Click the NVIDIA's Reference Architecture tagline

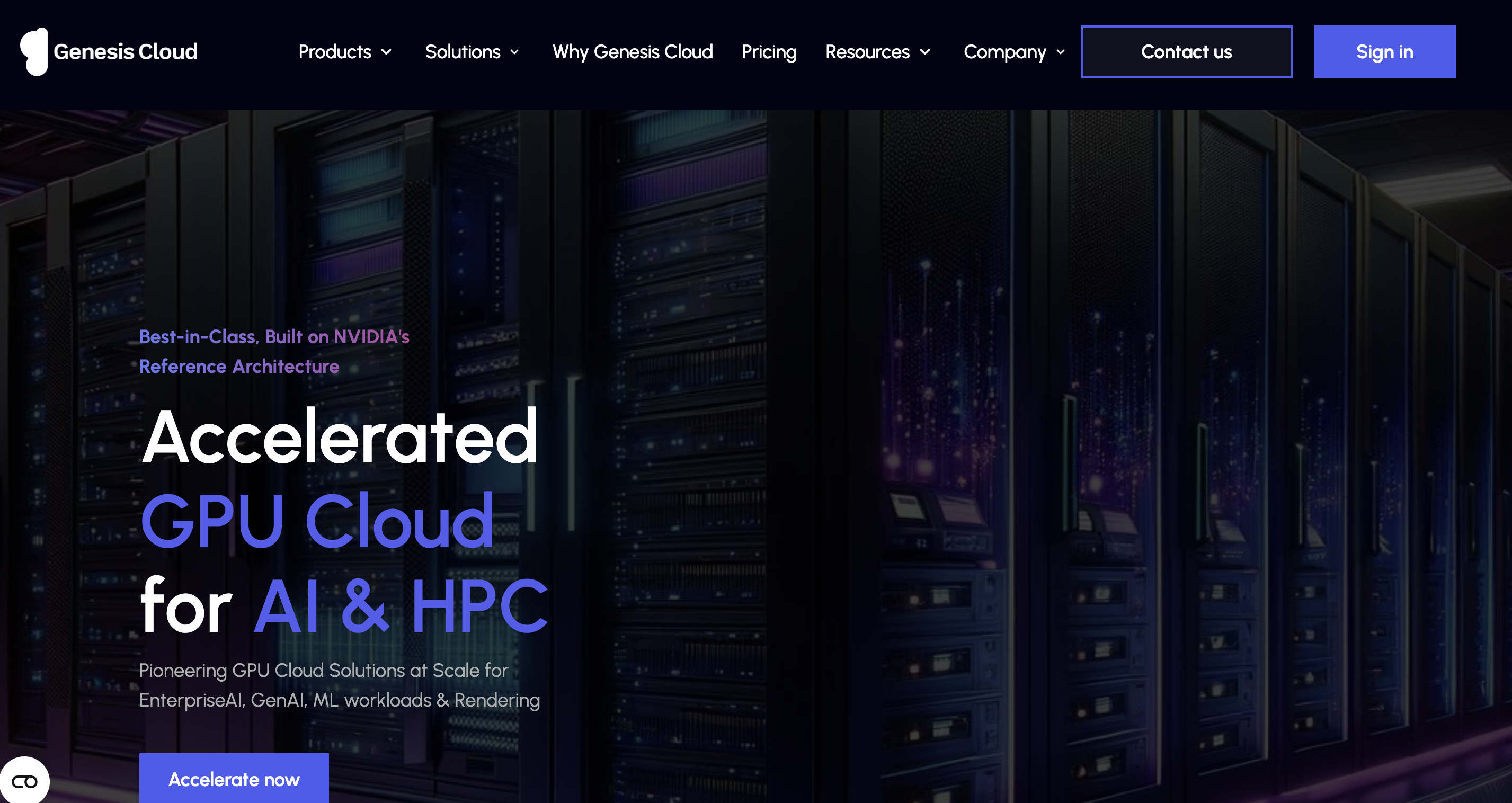pos(274,351)
